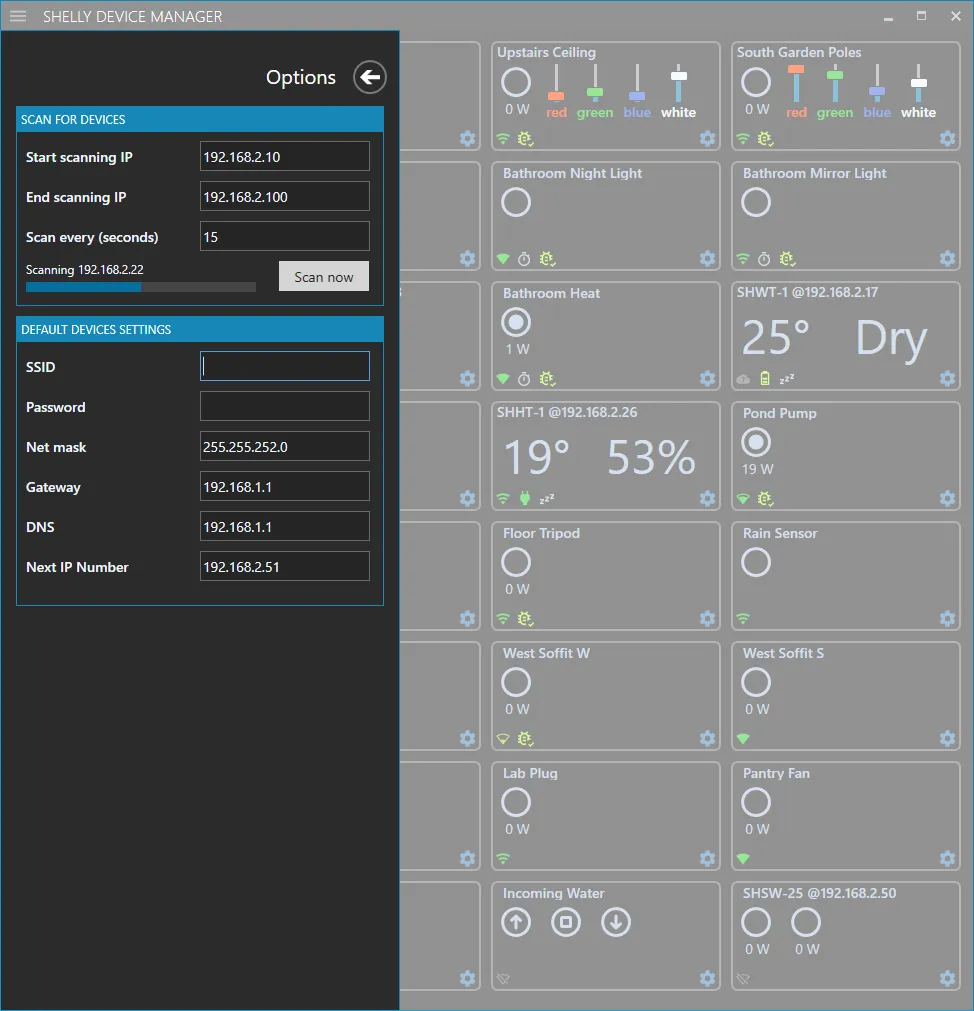Image resolution: width=974 pixels, height=1011 pixels.
Task: Click Scan now button
Action: tap(324, 277)
